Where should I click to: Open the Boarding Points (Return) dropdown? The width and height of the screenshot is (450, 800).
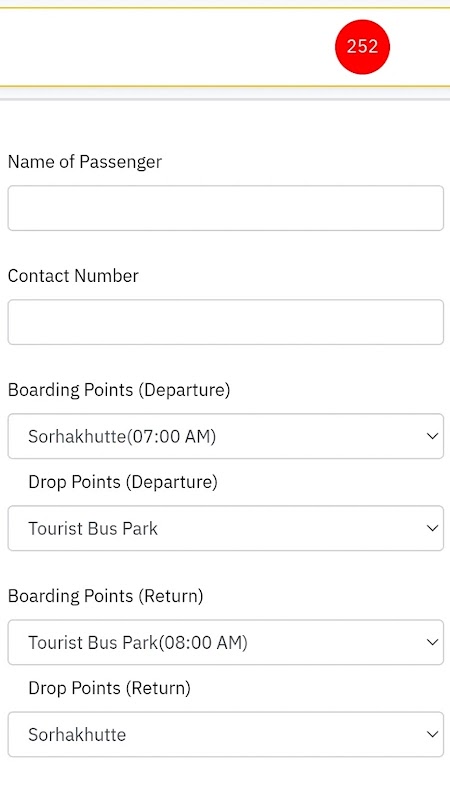coord(226,642)
